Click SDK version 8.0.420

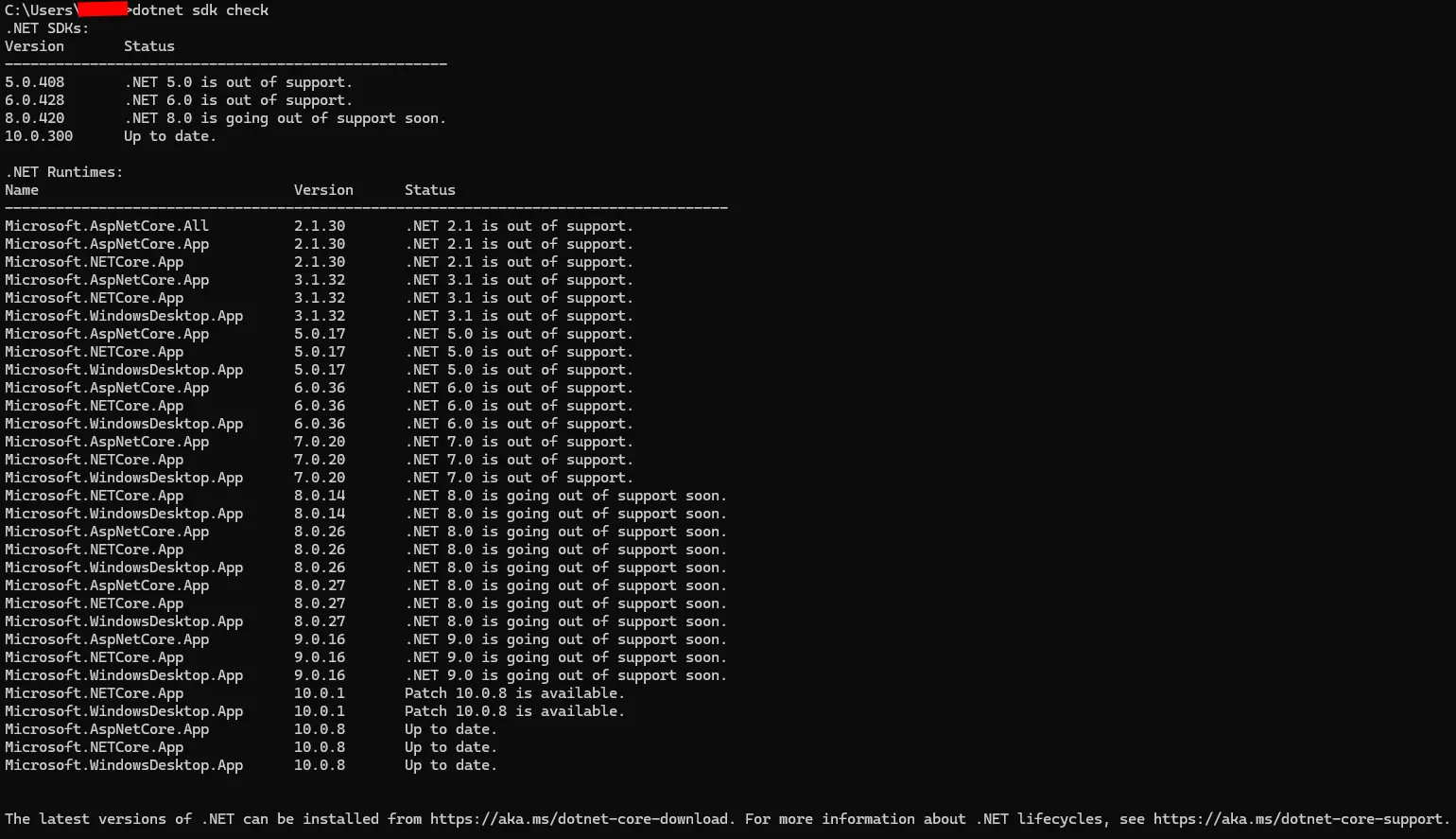(35, 118)
